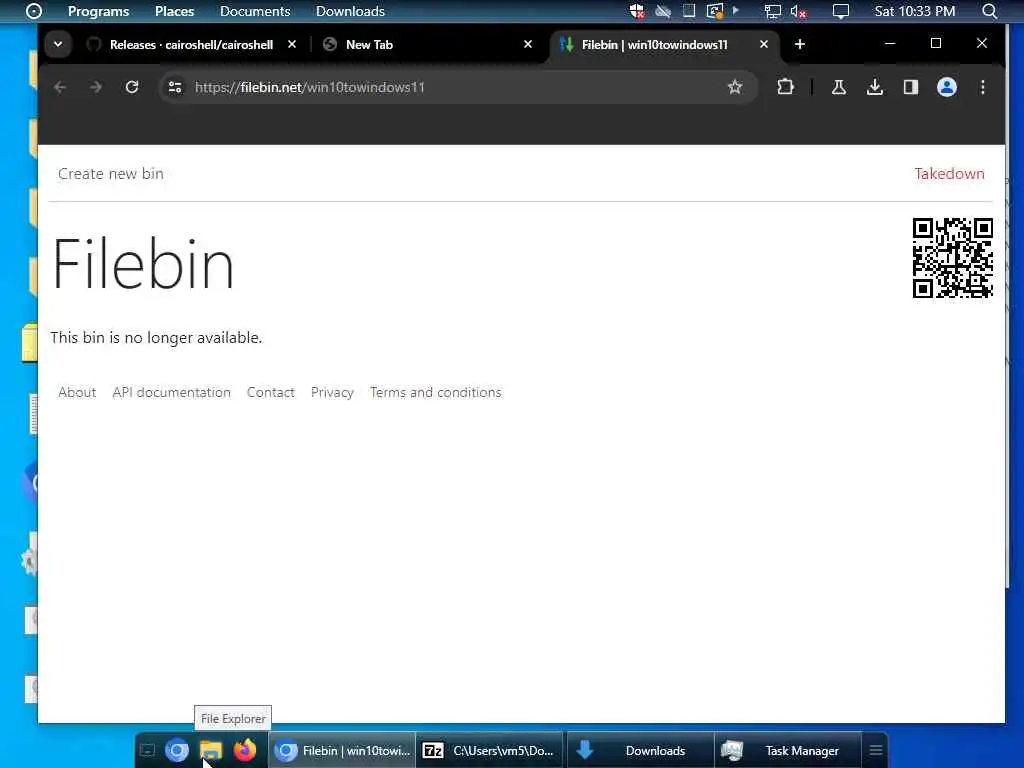Open the taskbar hamburger list menu

coord(876,750)
